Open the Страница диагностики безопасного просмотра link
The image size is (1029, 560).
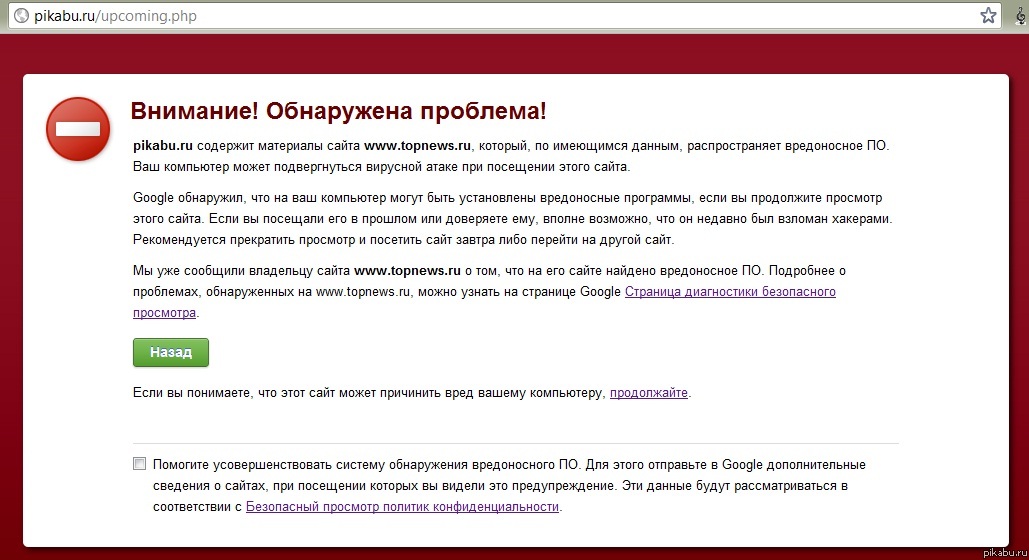click(x=484, y=302)
